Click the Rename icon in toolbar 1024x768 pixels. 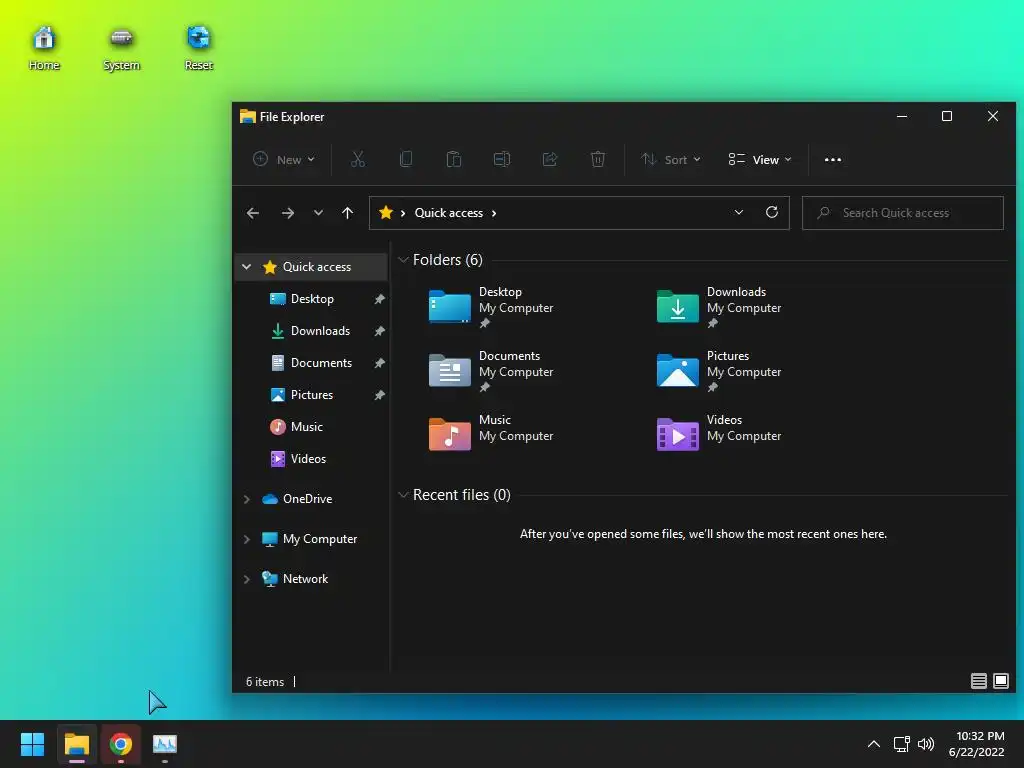pyautogui.click(x=502, y=159)
